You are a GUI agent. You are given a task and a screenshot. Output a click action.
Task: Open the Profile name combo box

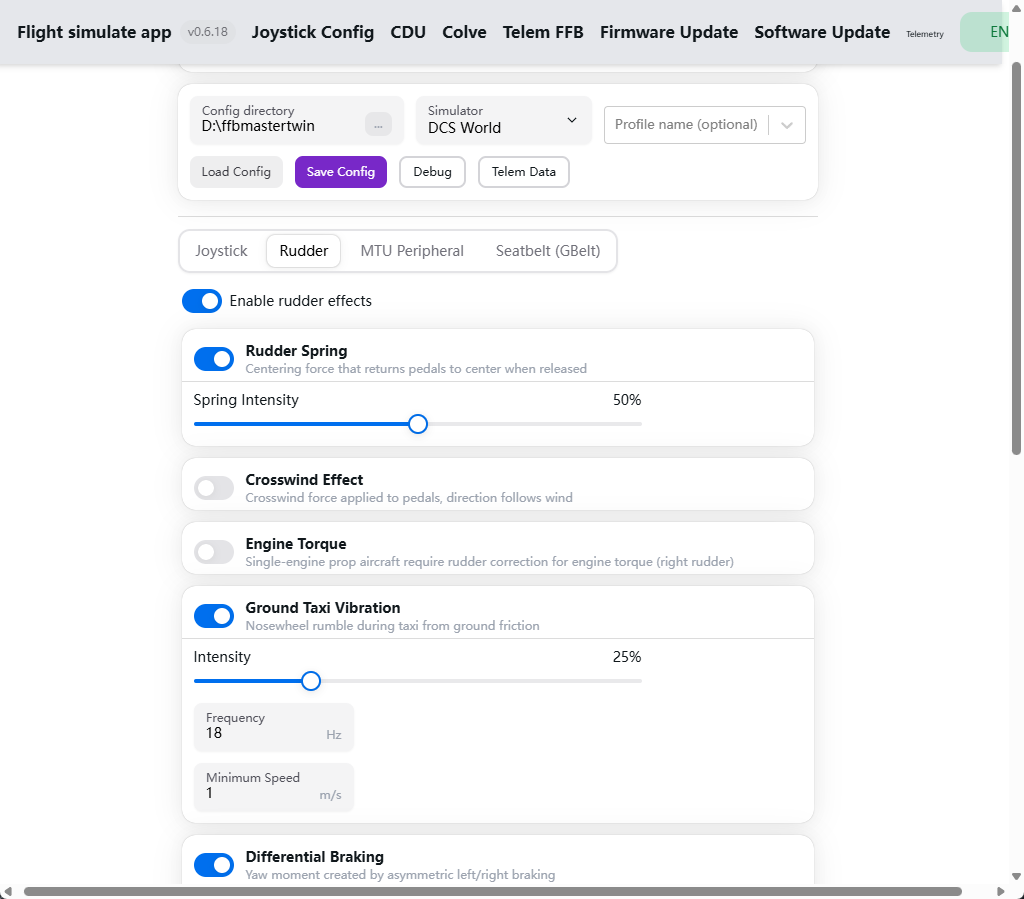(705, 125)
